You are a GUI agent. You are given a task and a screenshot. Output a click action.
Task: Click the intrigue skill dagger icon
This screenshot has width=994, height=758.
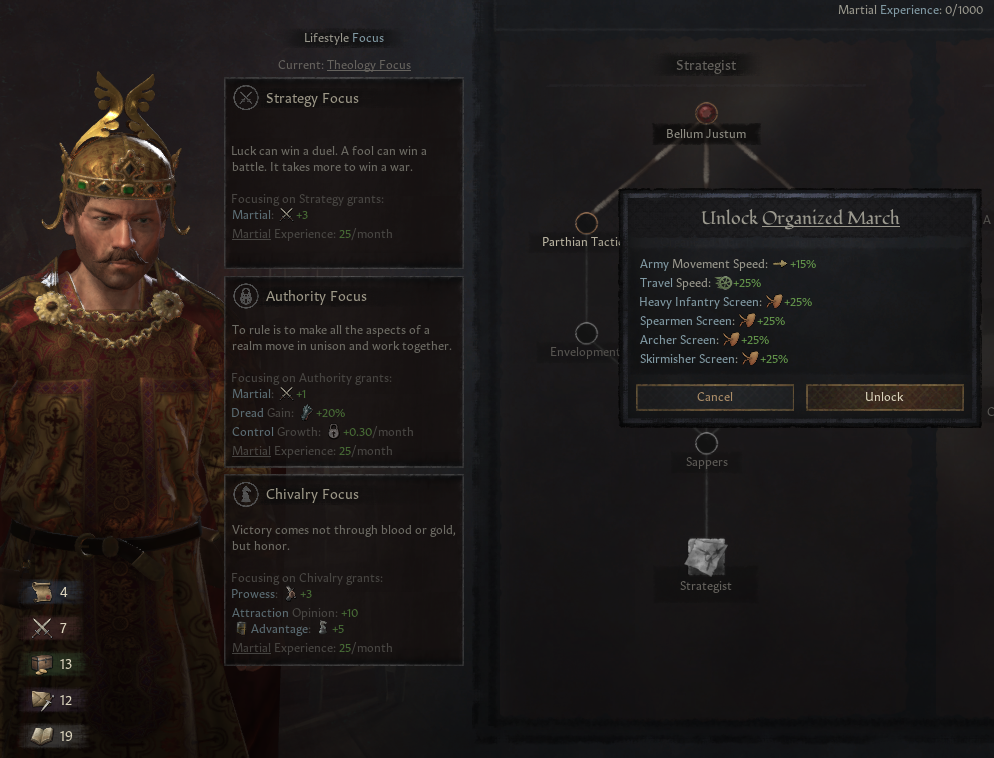42,700
